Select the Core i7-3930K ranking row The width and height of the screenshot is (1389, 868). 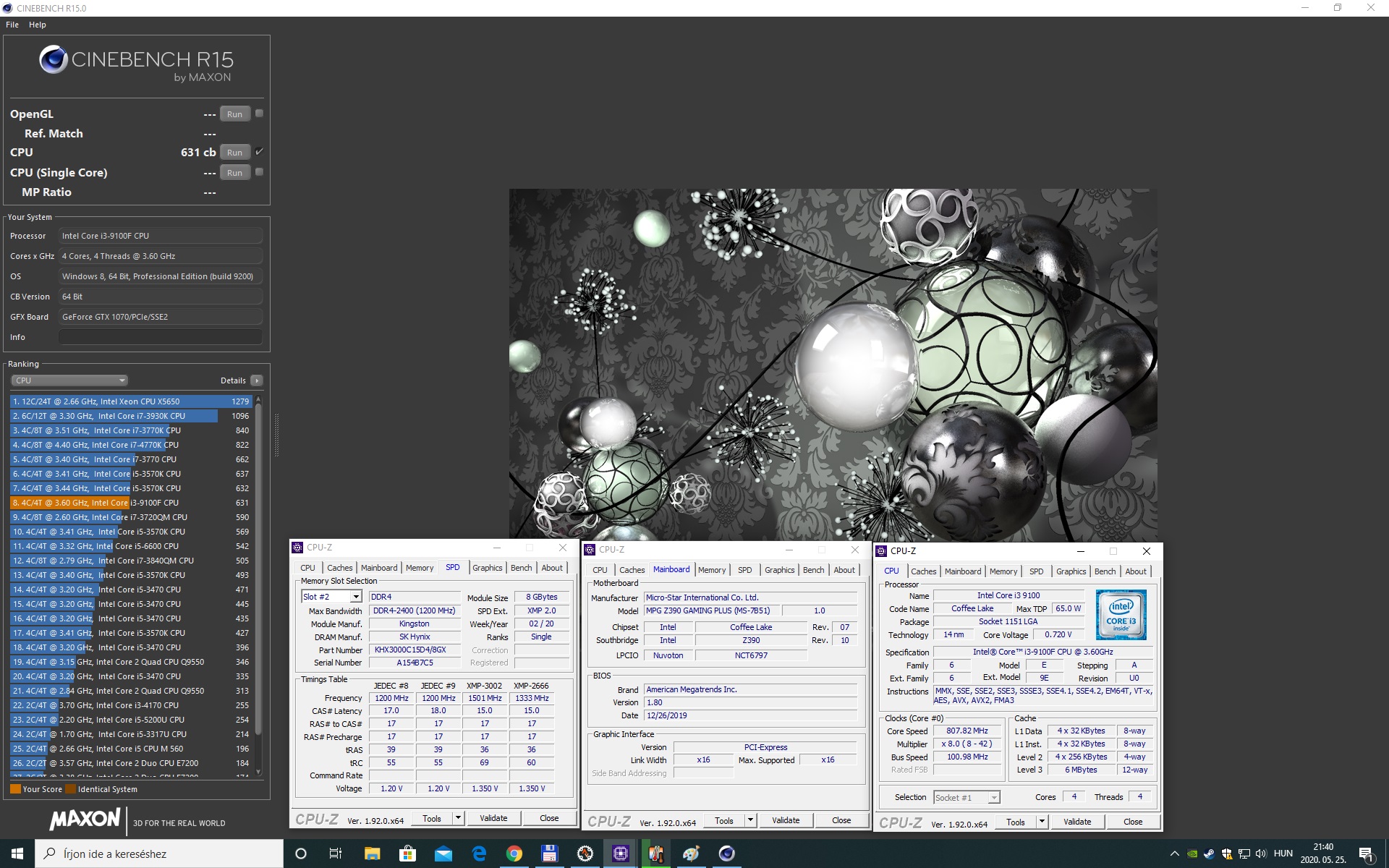click(x=130, y=416)
